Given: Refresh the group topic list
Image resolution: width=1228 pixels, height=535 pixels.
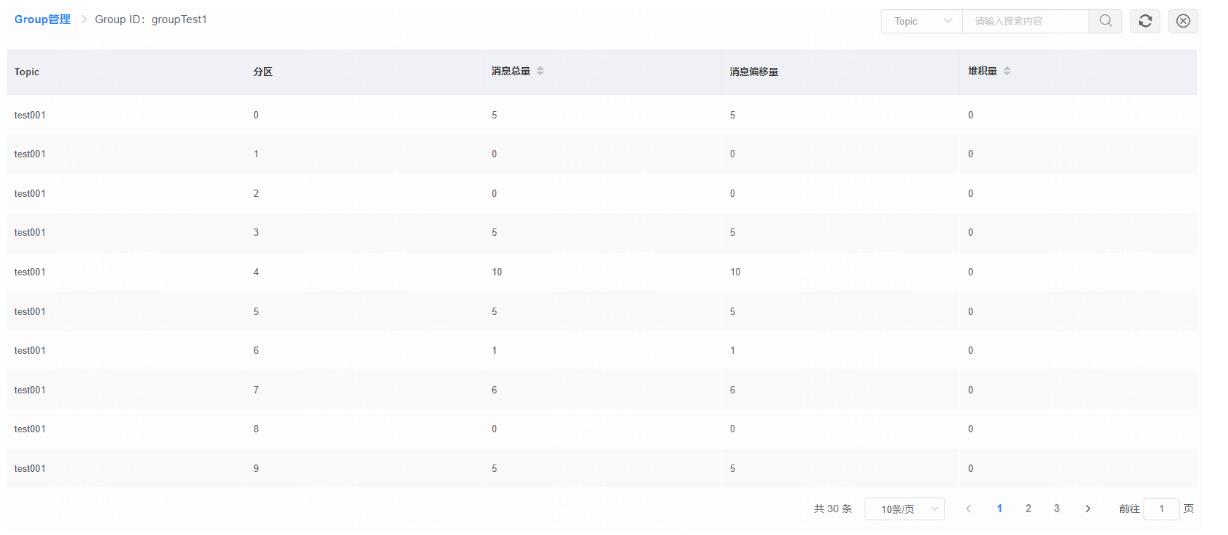Looking at the screenshot, I should tap(1145, 21).
